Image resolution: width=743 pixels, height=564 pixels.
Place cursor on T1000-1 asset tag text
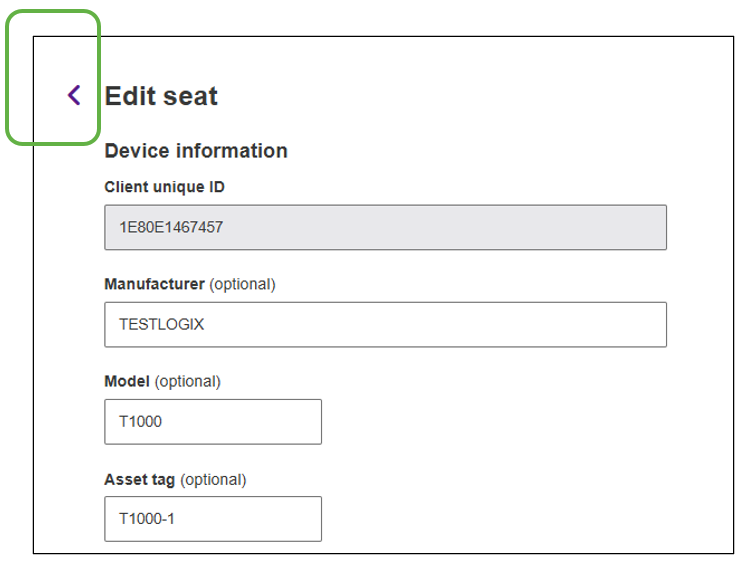point(146,518)
